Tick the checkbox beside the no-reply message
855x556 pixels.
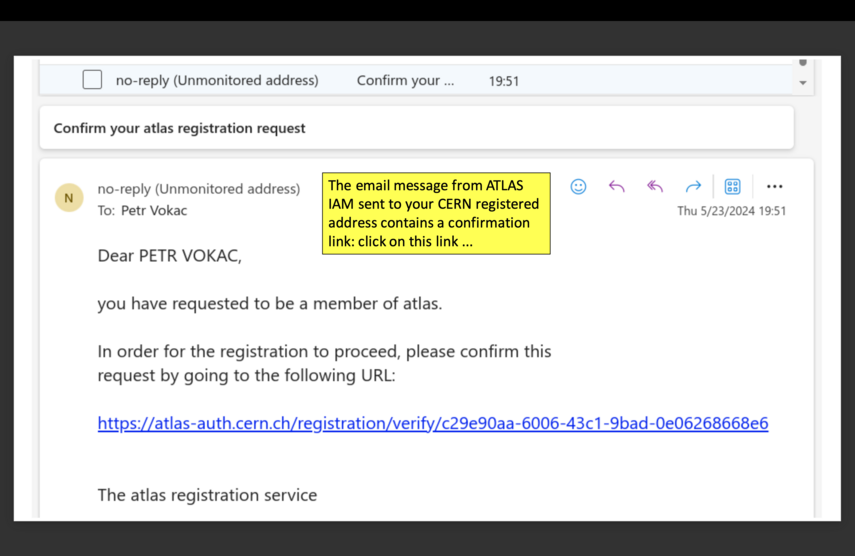pos(92,80)
